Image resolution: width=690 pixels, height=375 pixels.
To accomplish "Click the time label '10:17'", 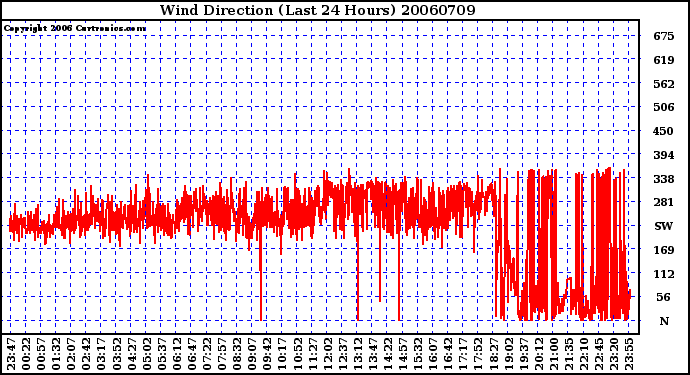I will pos(283,354).
